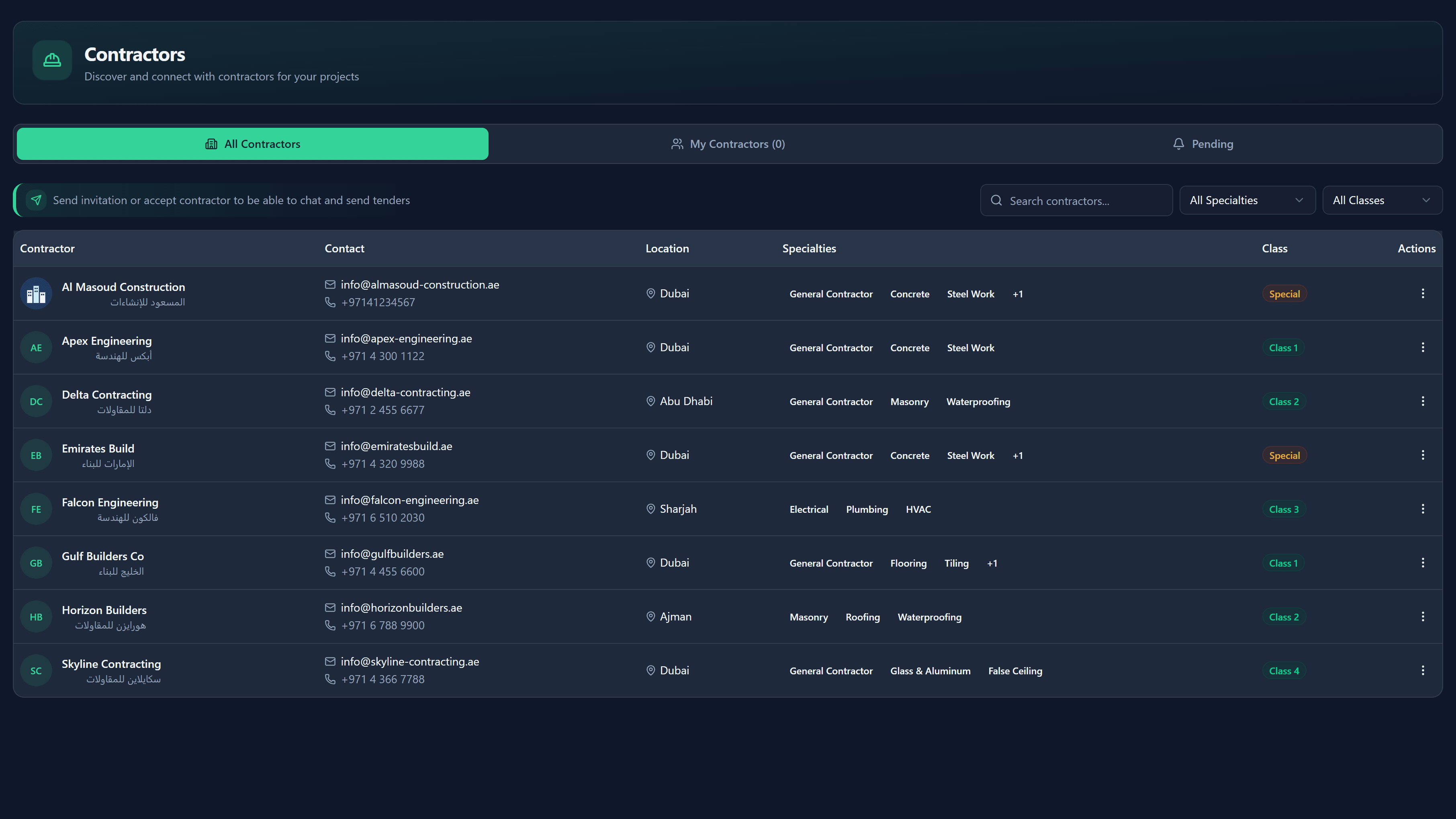The width and height of the screenshot is (1456, 819).
Task: Click the HB avatar for Horizon Builders
Action: click(36, 616)
